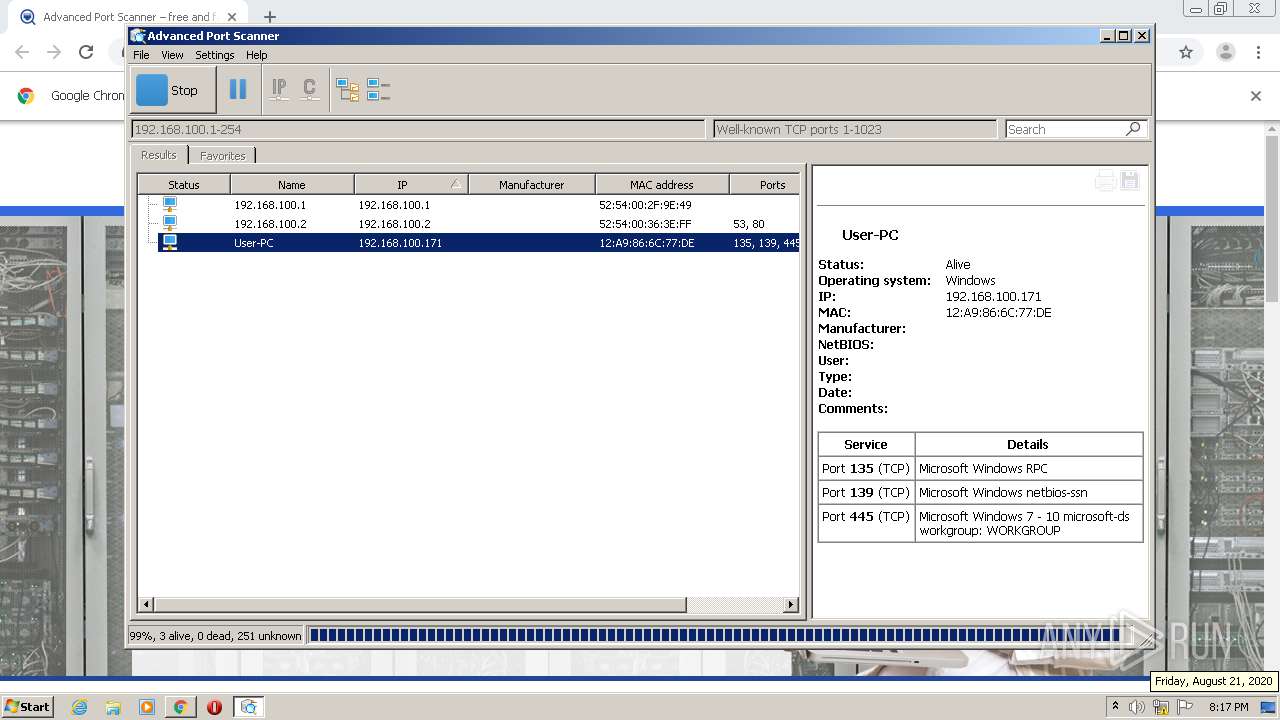Open the Windows Start menu
This screenshot has width=1280, height=720.
(28, 706)
